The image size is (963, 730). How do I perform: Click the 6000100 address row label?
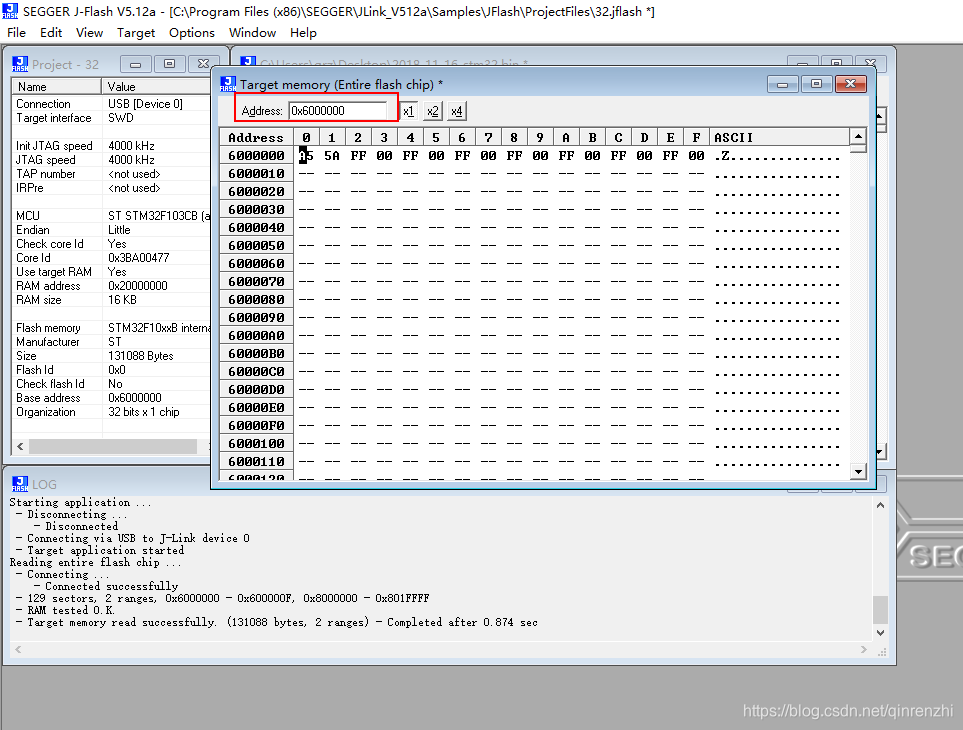(256, 444)
